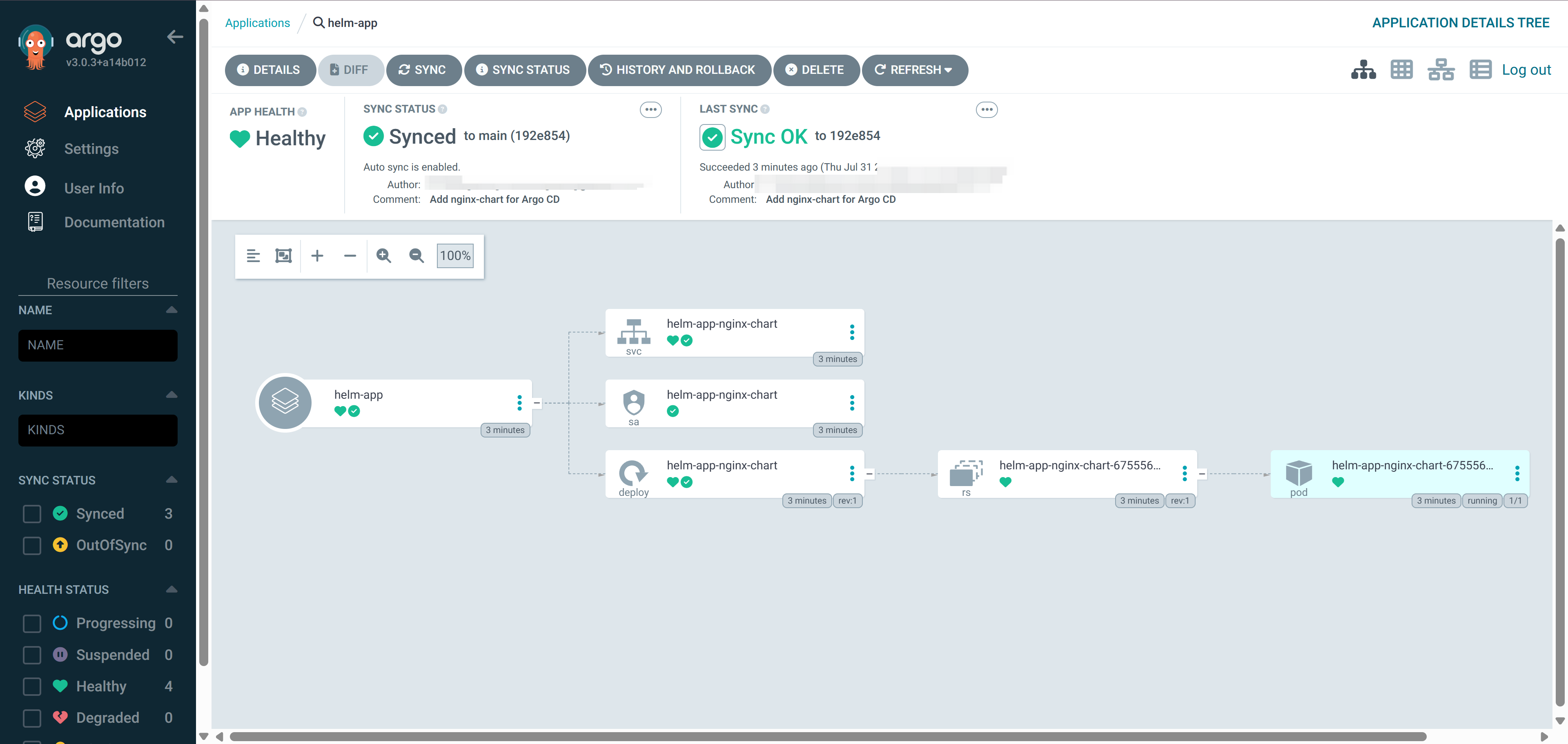Open HISTORY AND ROLLBACK
The width and height of the screenshot is (1568, 744).
(679, 70)
